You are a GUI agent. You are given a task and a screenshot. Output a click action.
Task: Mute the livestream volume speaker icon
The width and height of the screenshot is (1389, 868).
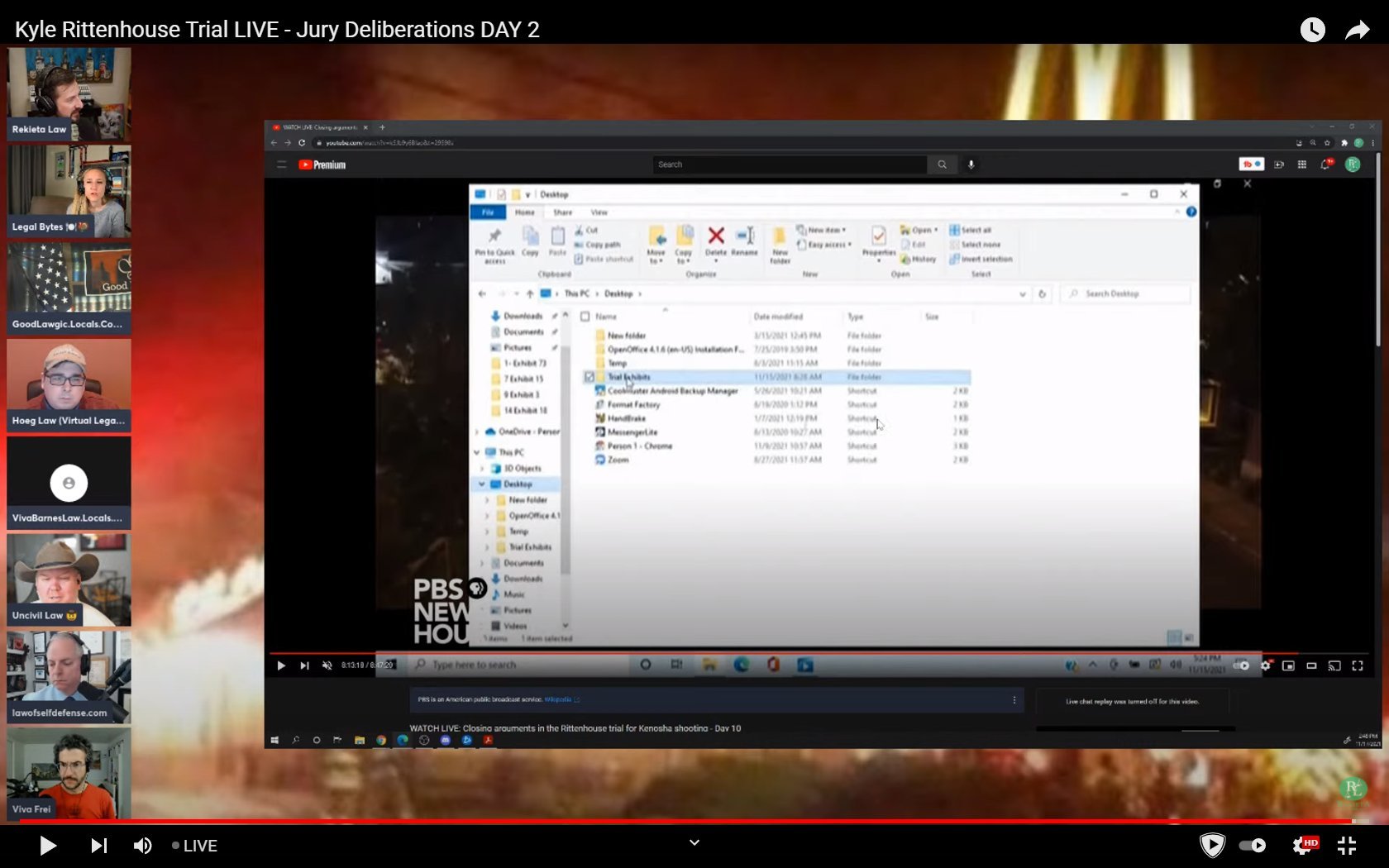click(x=142, y=846)
